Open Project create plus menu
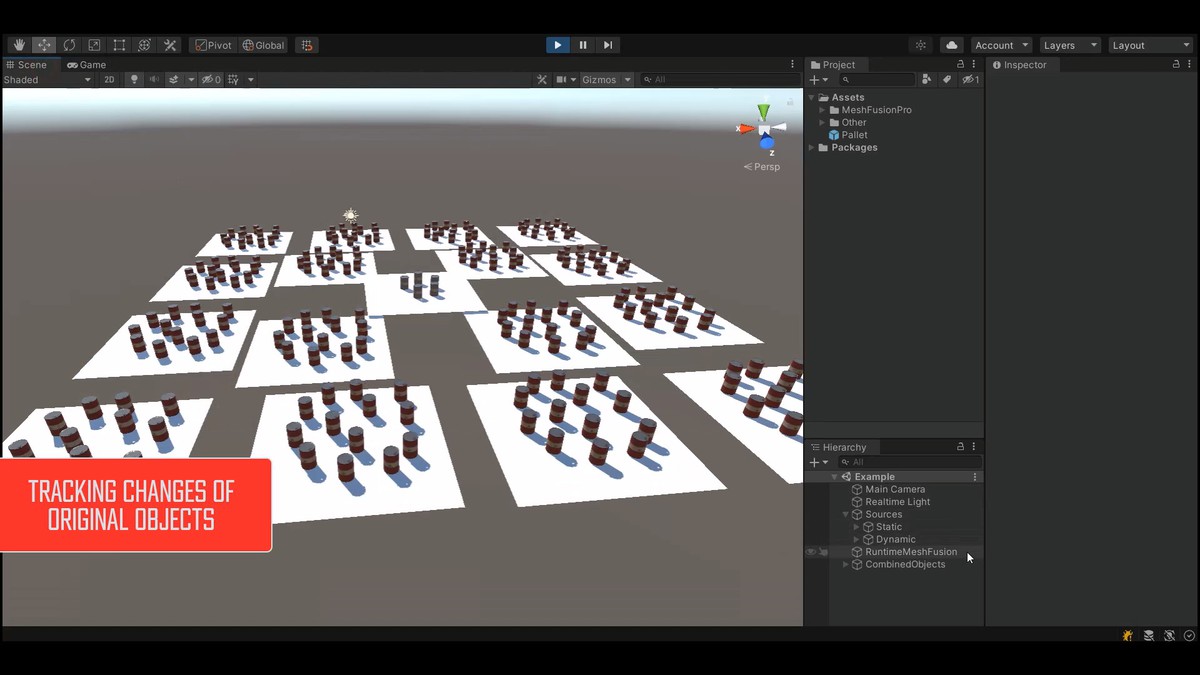 [818, 79]
